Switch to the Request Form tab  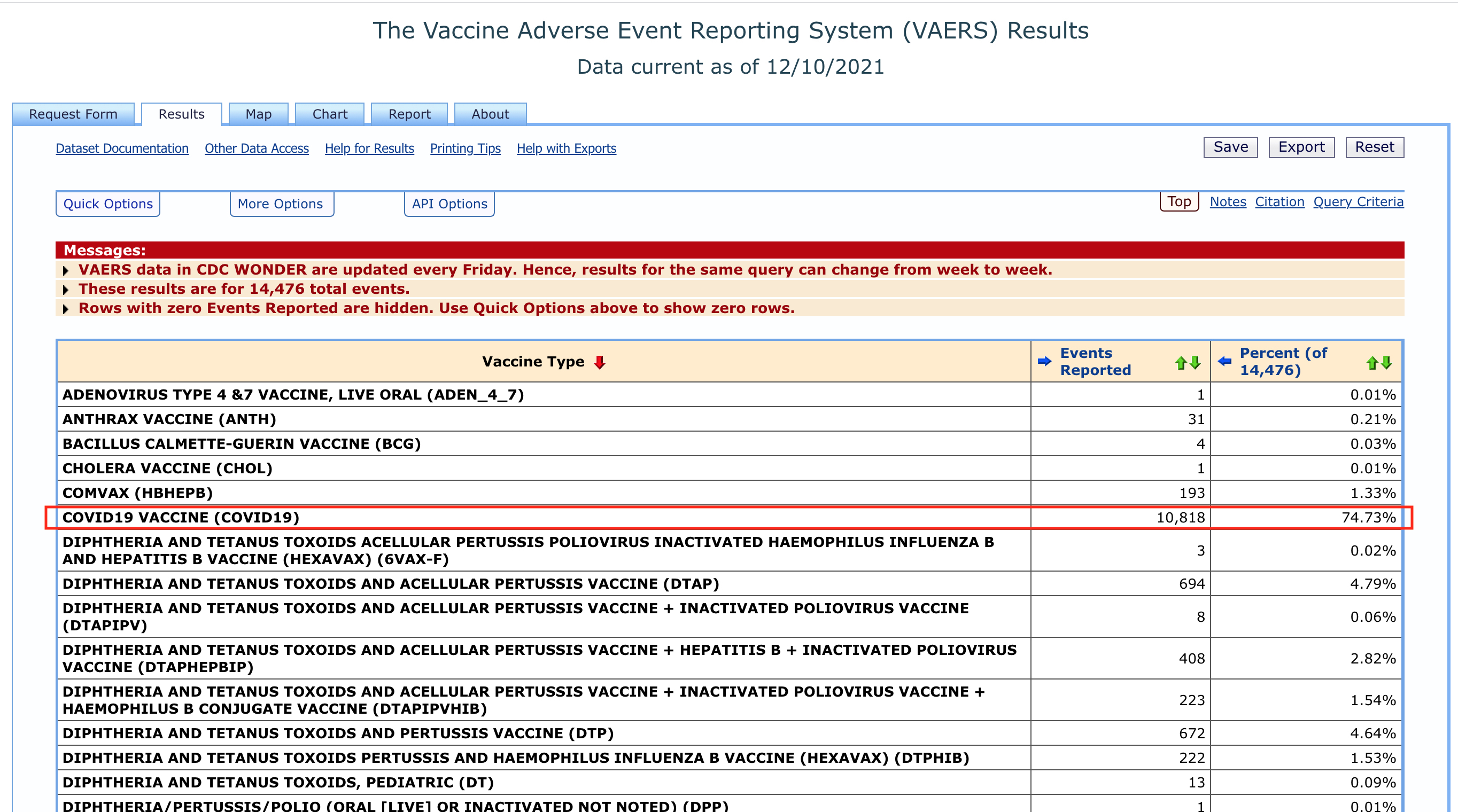[73, 114]
